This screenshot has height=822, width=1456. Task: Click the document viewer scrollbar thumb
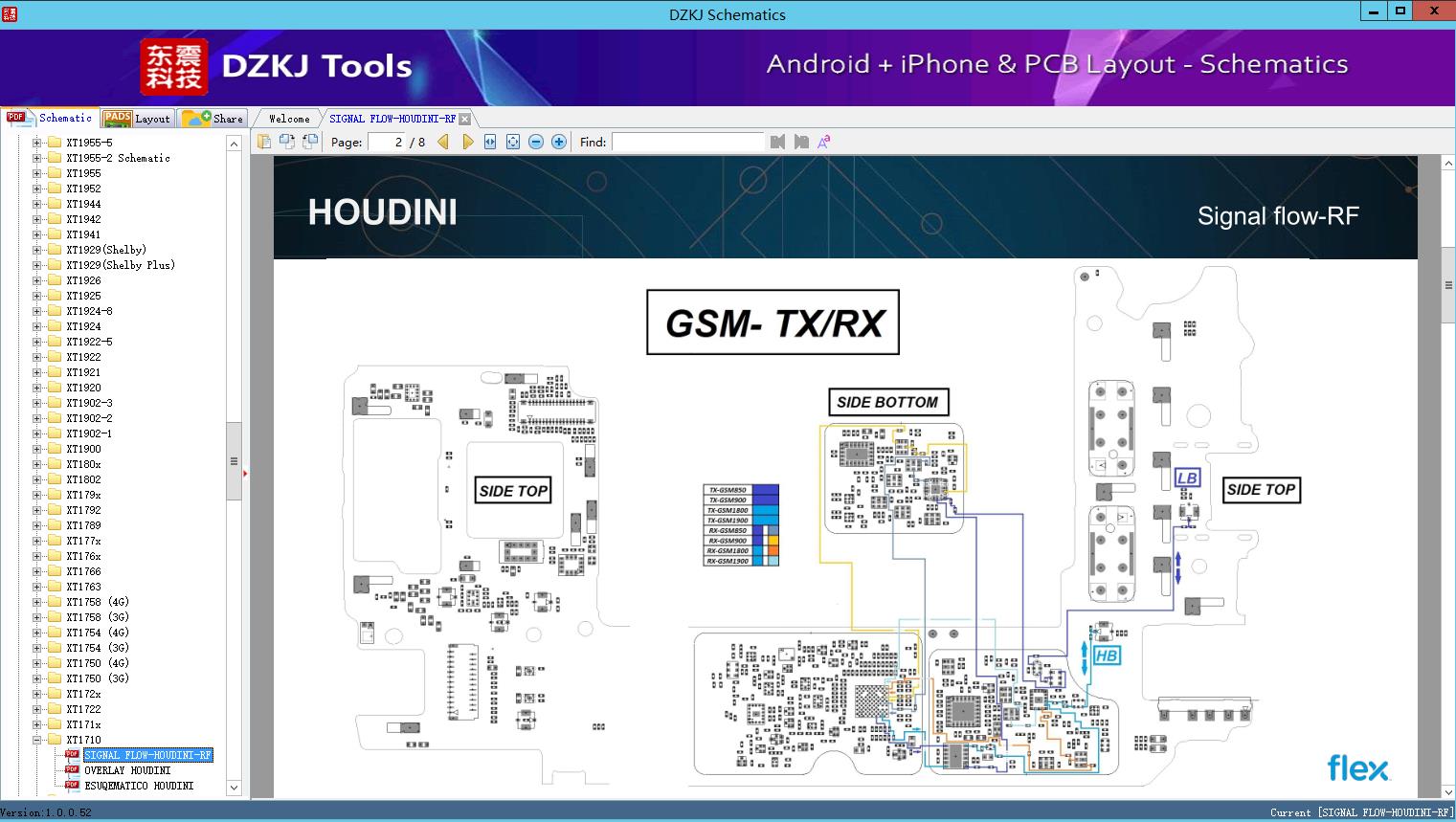pyautogui.click(x=1448, y=284)
